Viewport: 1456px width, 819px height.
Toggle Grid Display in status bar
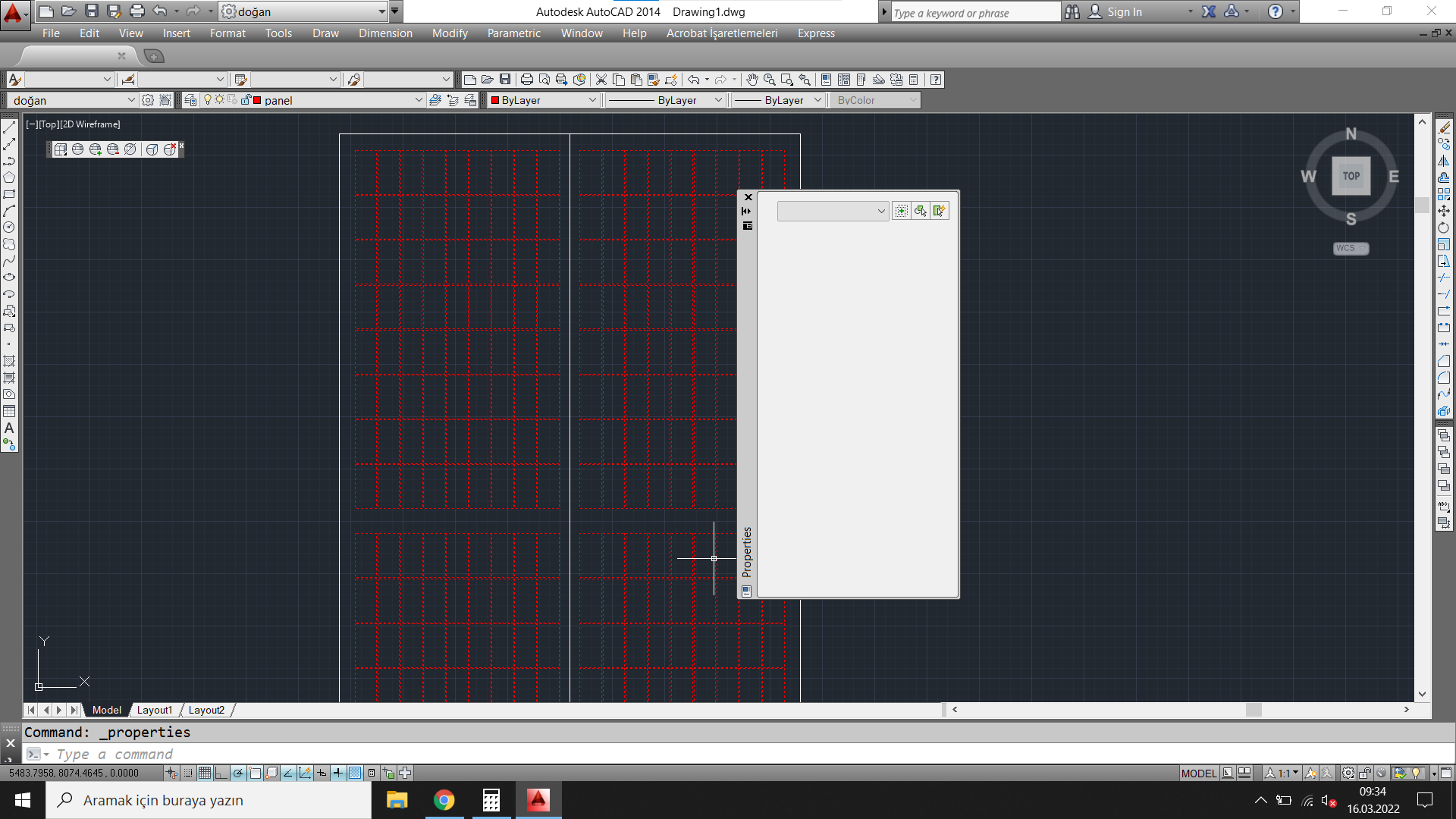(205, 773)
